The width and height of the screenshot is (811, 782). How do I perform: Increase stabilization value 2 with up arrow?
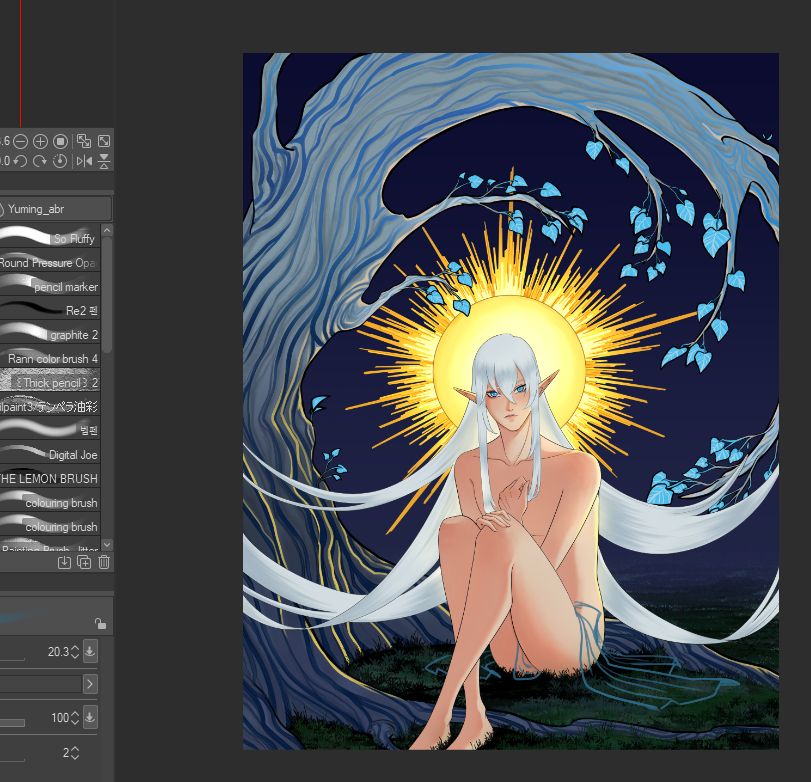pos(76,749)
